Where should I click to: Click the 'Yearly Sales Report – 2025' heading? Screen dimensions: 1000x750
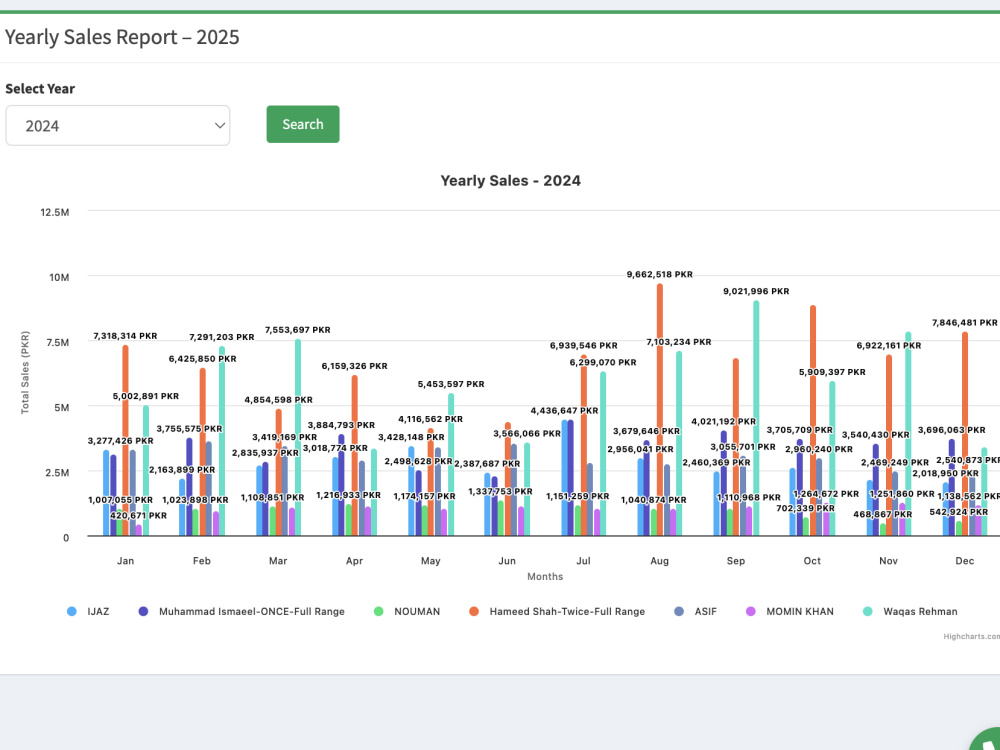pyautogui.click(x=122, y=37)
